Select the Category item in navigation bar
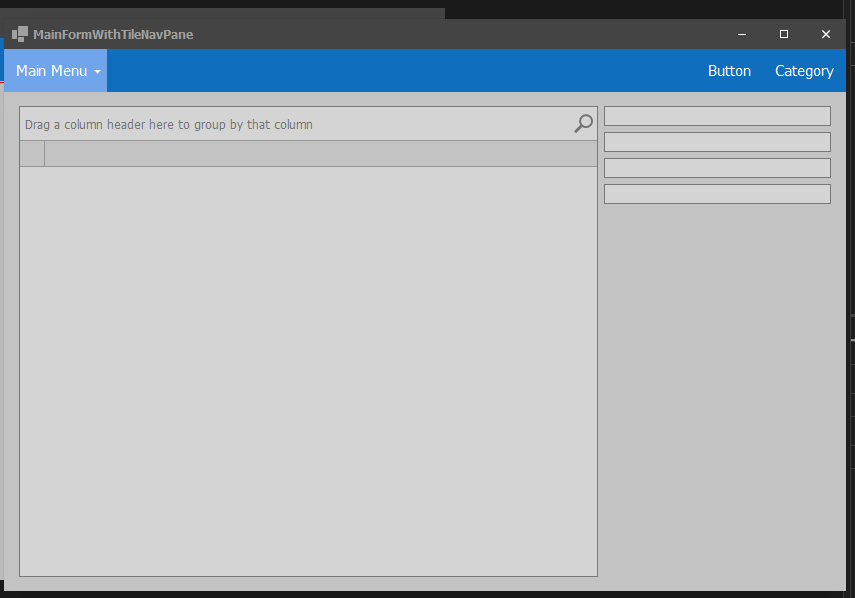This screenshot has height=598, width=855. click(x=804, y=71)
